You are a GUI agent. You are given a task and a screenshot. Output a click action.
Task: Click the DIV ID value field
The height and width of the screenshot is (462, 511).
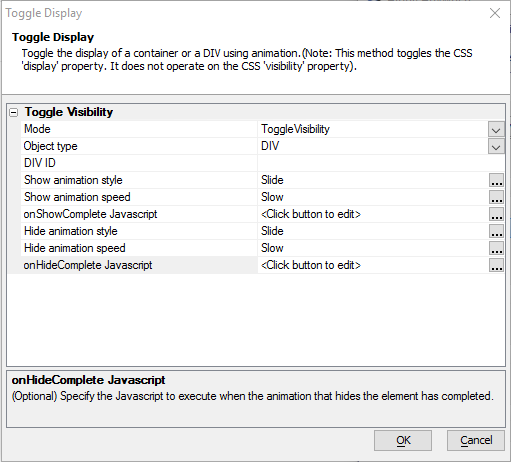click(381, 163)
